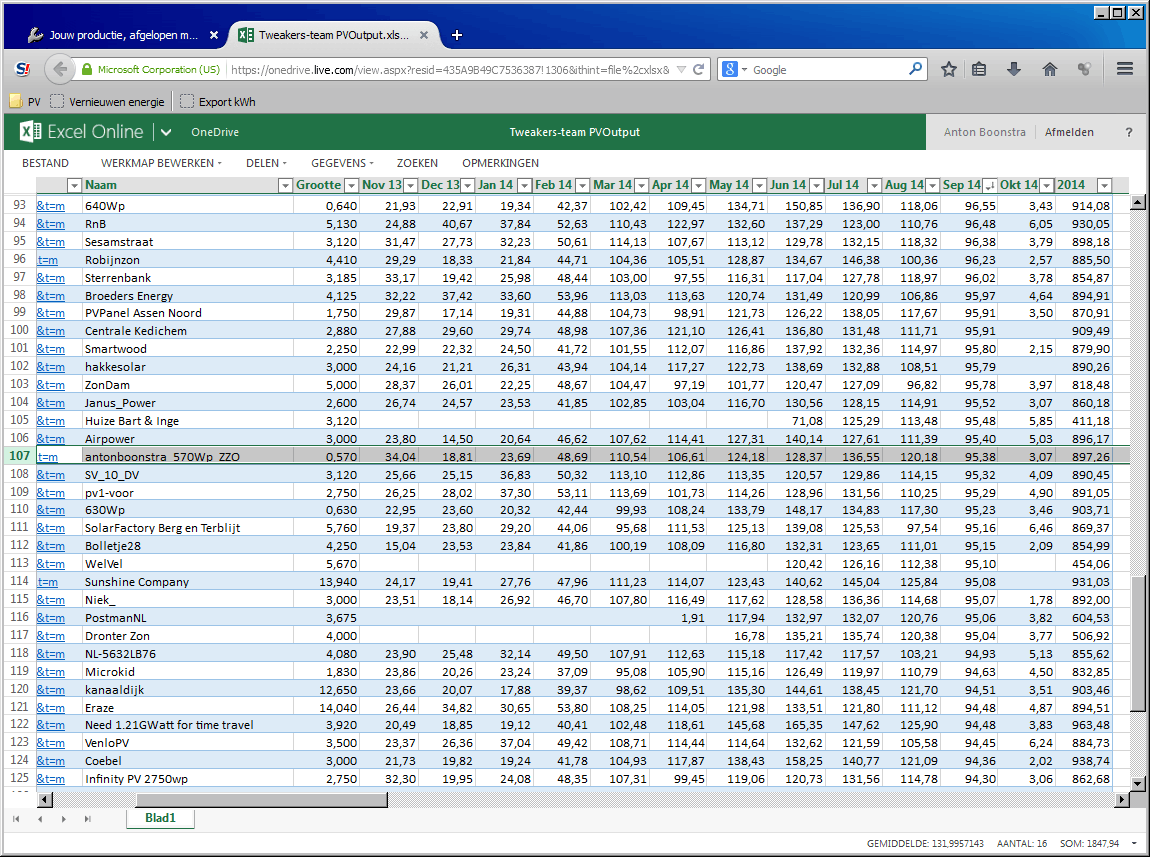
Task: Open the GEGEVENS menu
Action: tap(343, 163)
